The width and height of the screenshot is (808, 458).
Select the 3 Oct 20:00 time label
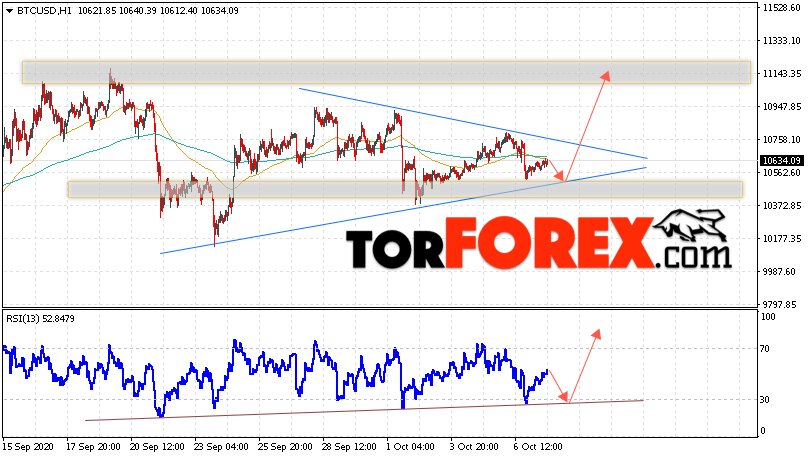pos(475,447)
